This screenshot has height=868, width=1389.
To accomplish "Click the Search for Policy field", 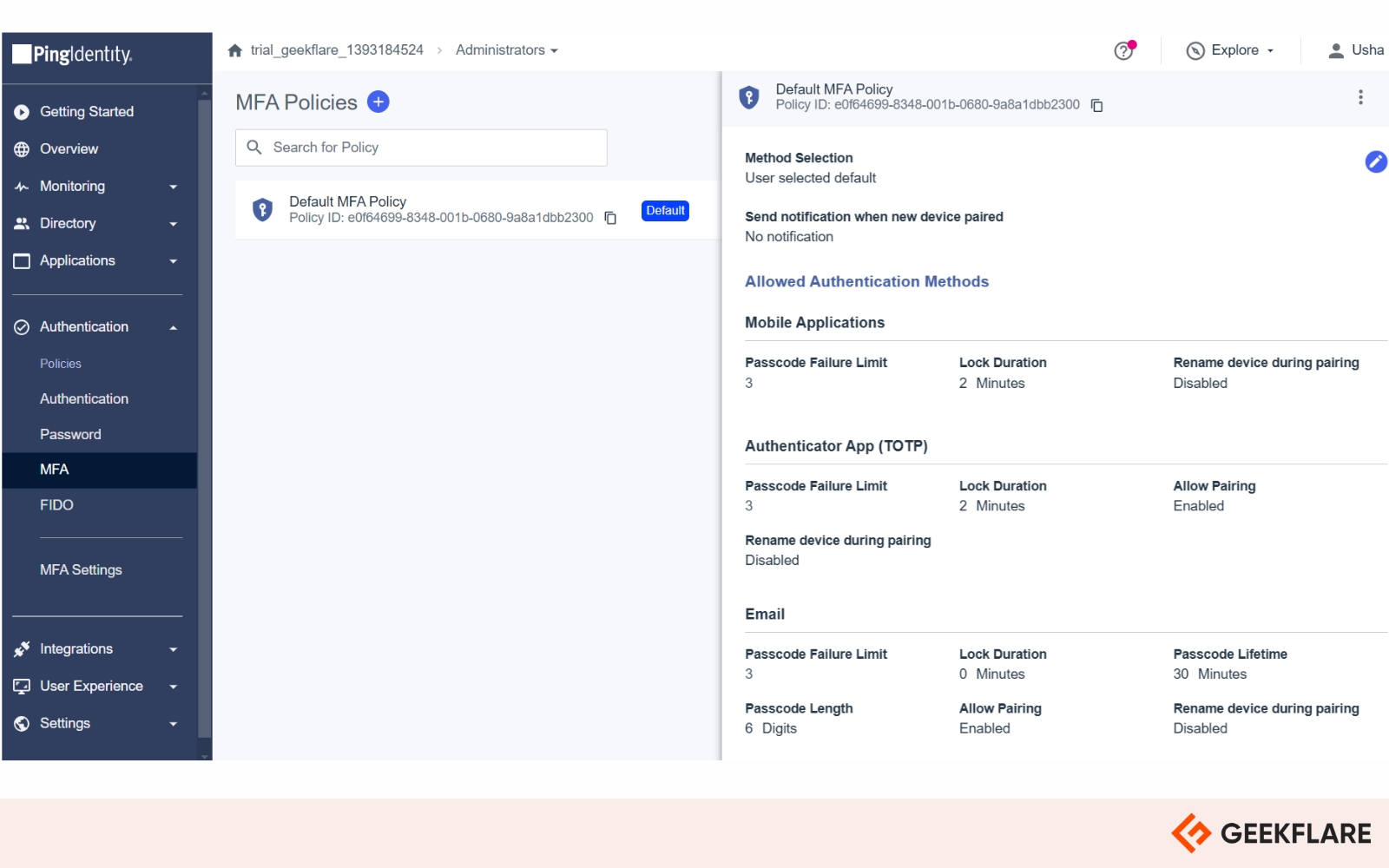I will (434, 148).
